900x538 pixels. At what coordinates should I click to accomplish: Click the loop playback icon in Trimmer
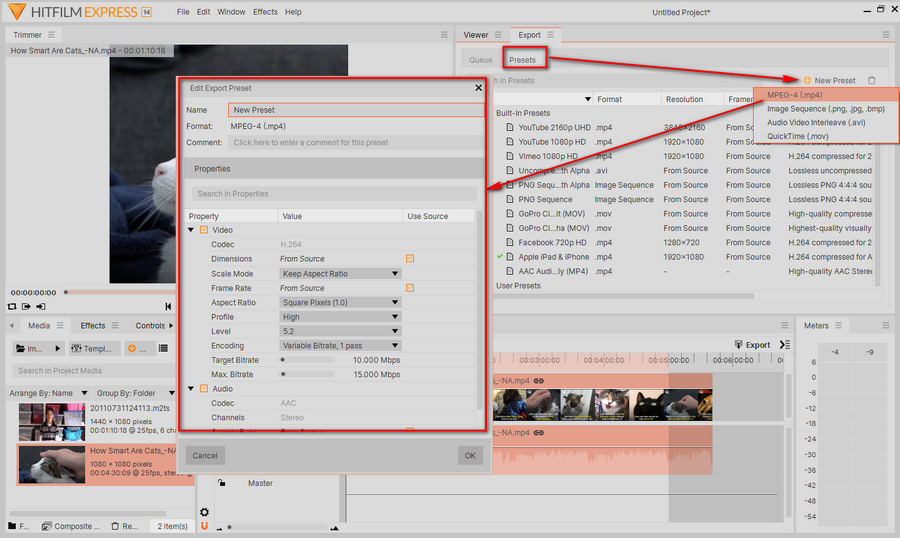tap(12, 307)
